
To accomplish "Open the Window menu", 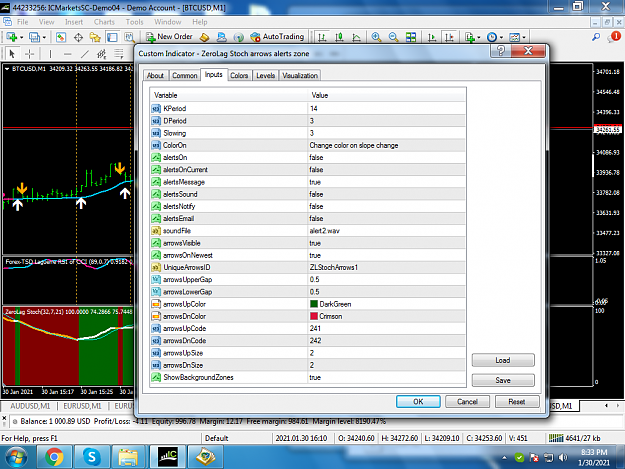I will point(167,22).
